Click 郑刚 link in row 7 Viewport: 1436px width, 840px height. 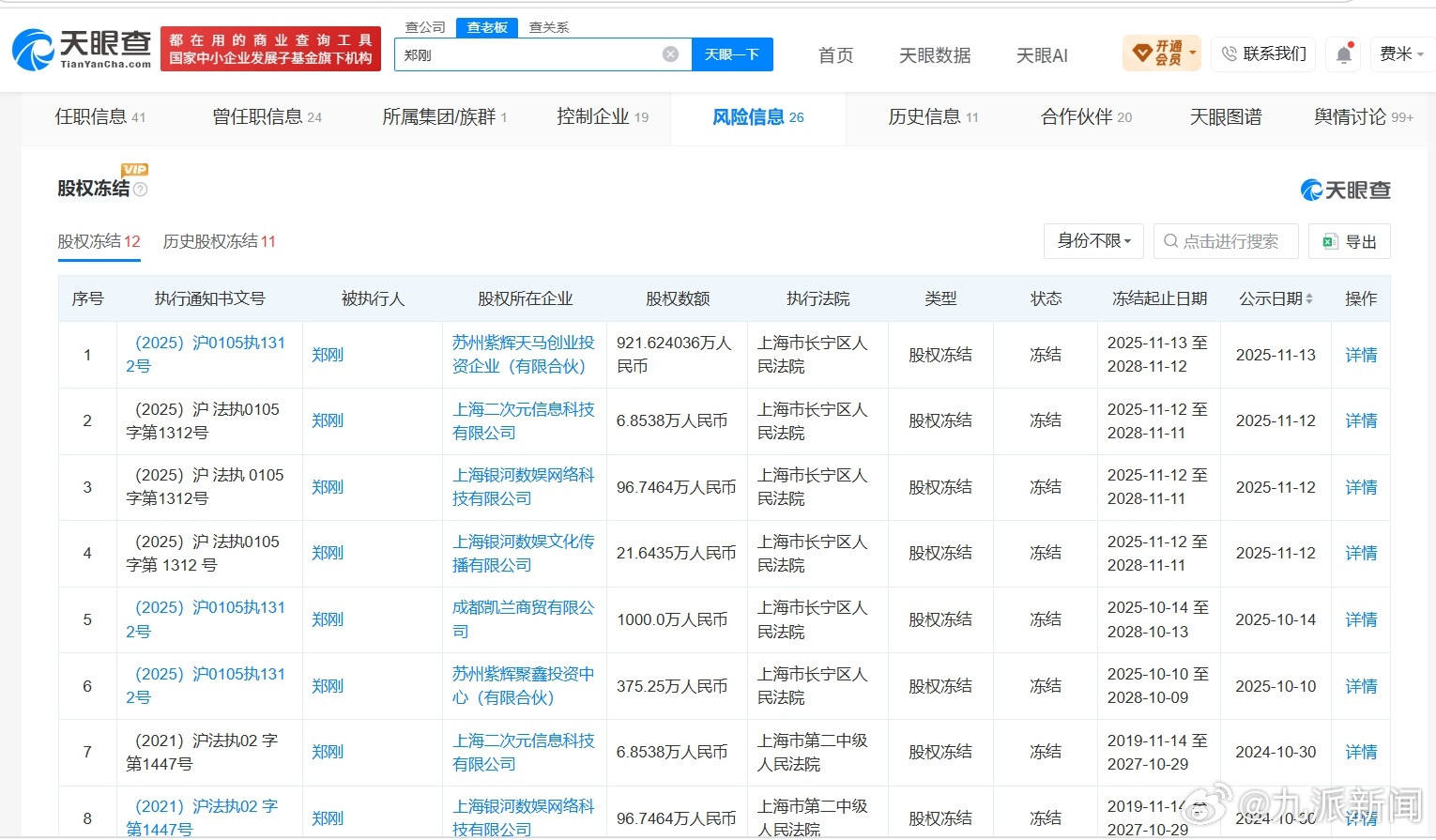pyautogui.click(x=328, y=752)
